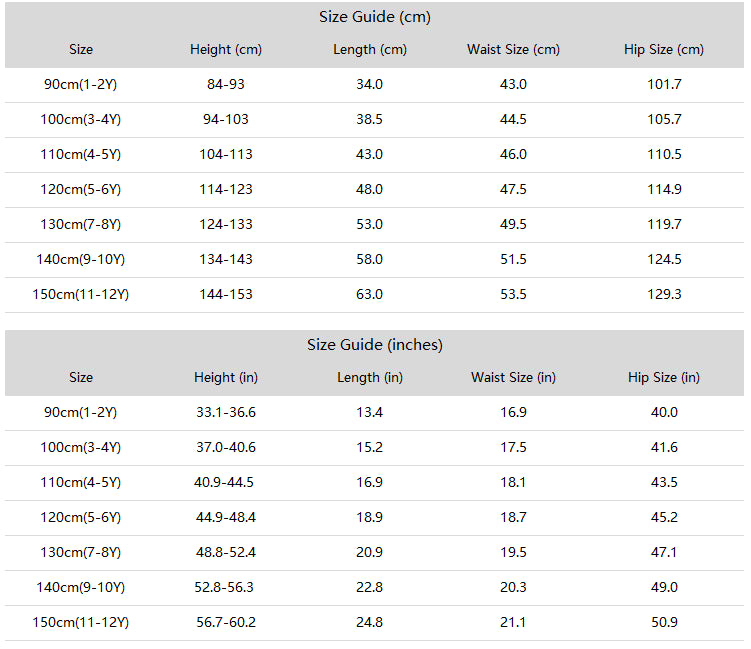Click the 130cm(7-8Y) size in cm table
Screen dimensions: 751x649
80,225
